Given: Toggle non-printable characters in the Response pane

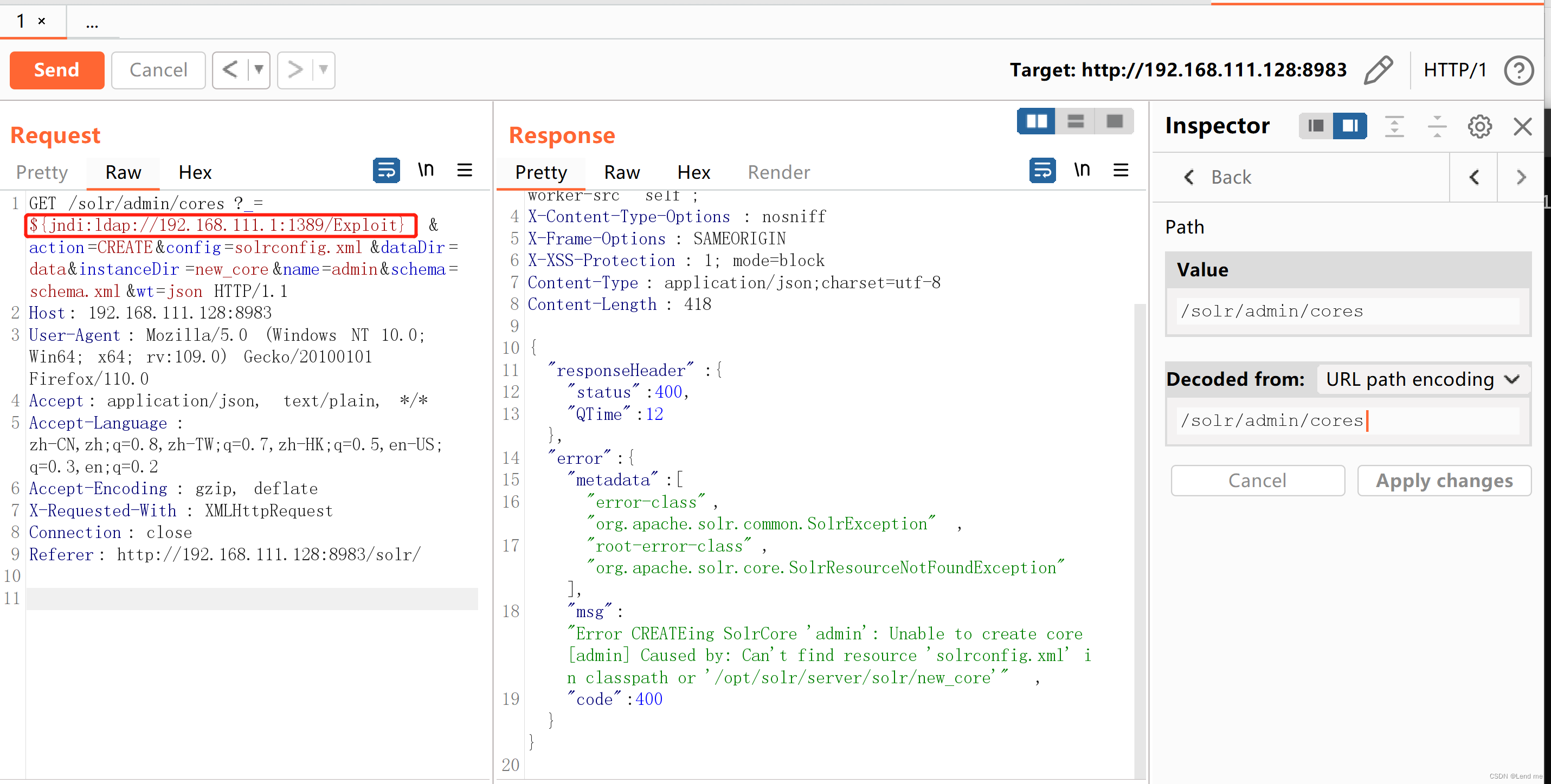Looking at the screenshot, I should tap(1082, 171).
